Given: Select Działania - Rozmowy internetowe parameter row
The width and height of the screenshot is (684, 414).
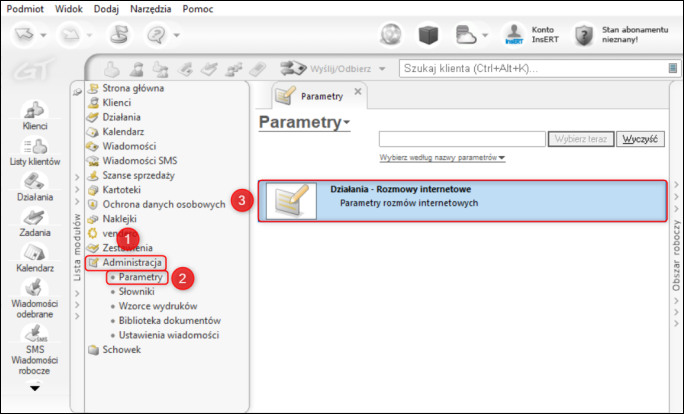Looking at the screenshot, I should [462, 201].
